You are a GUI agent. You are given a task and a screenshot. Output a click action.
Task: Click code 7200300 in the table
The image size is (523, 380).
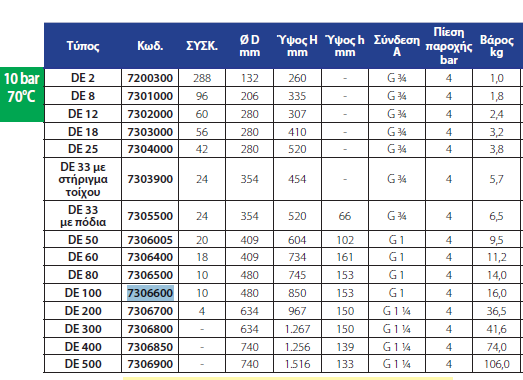coord(150,78)
